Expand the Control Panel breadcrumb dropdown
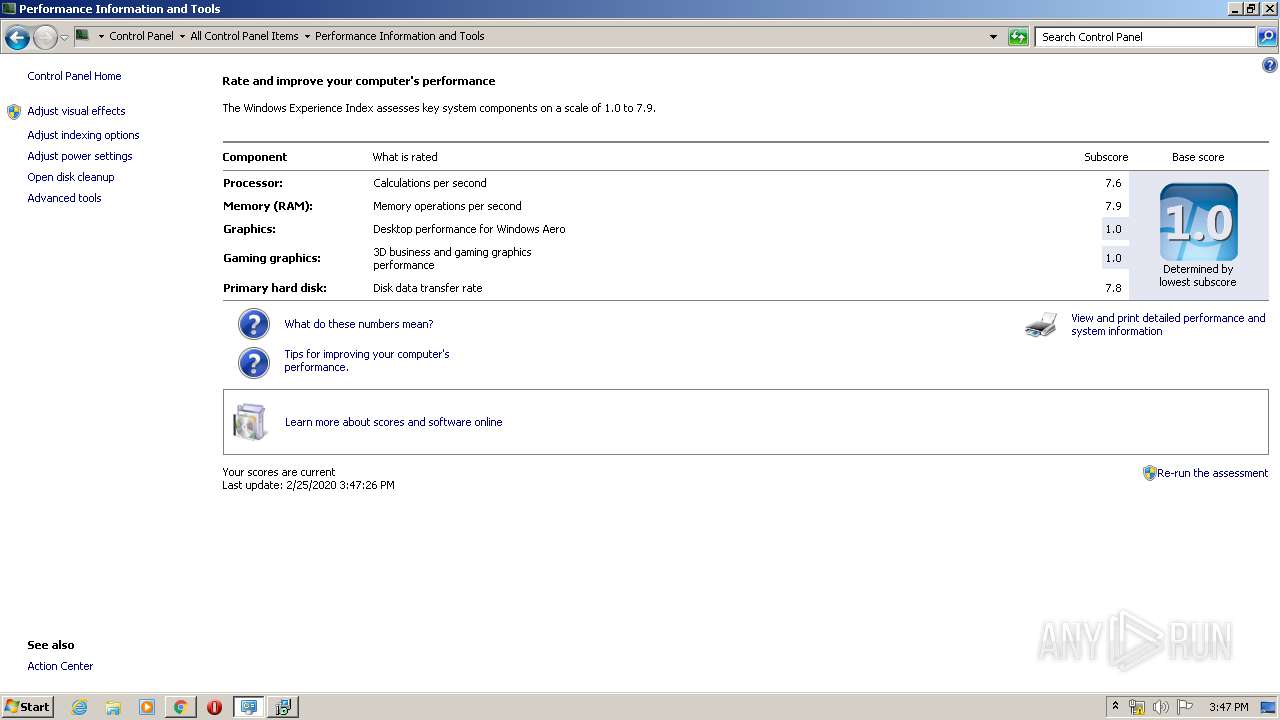This screenshot has width=1280, height=720. tap(182, 36)
